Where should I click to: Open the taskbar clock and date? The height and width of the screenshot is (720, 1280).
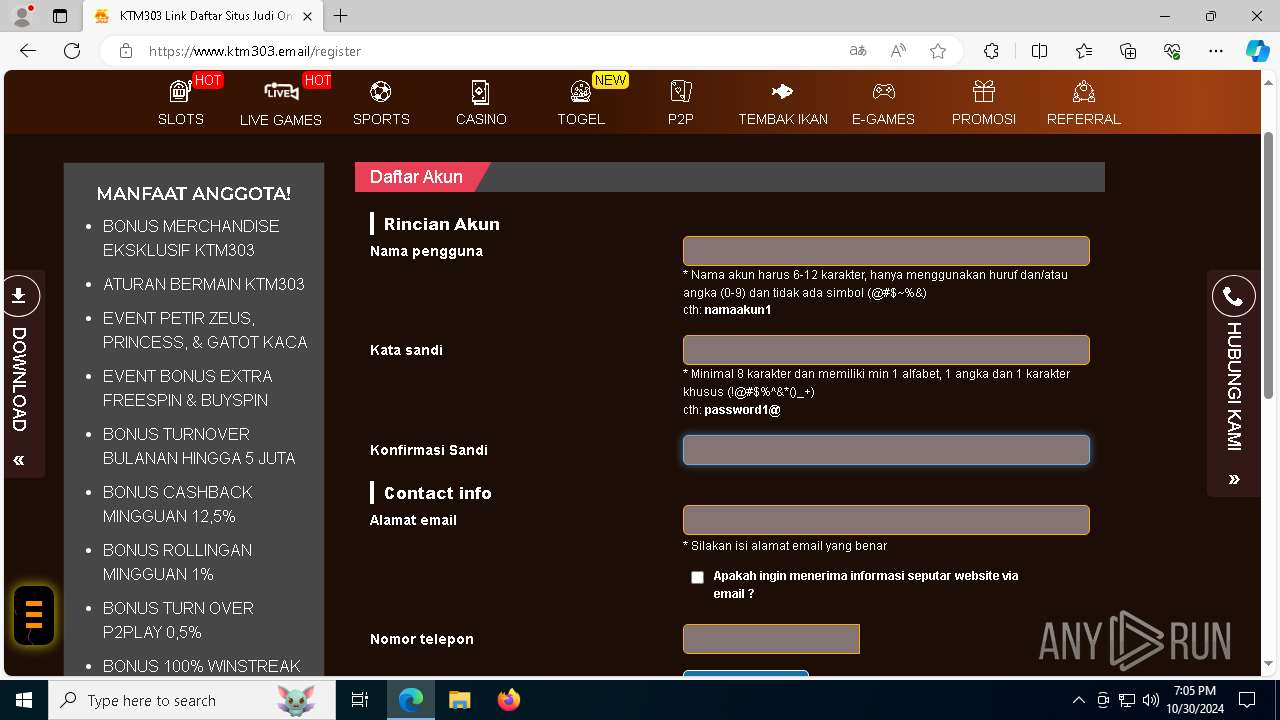1194,700
